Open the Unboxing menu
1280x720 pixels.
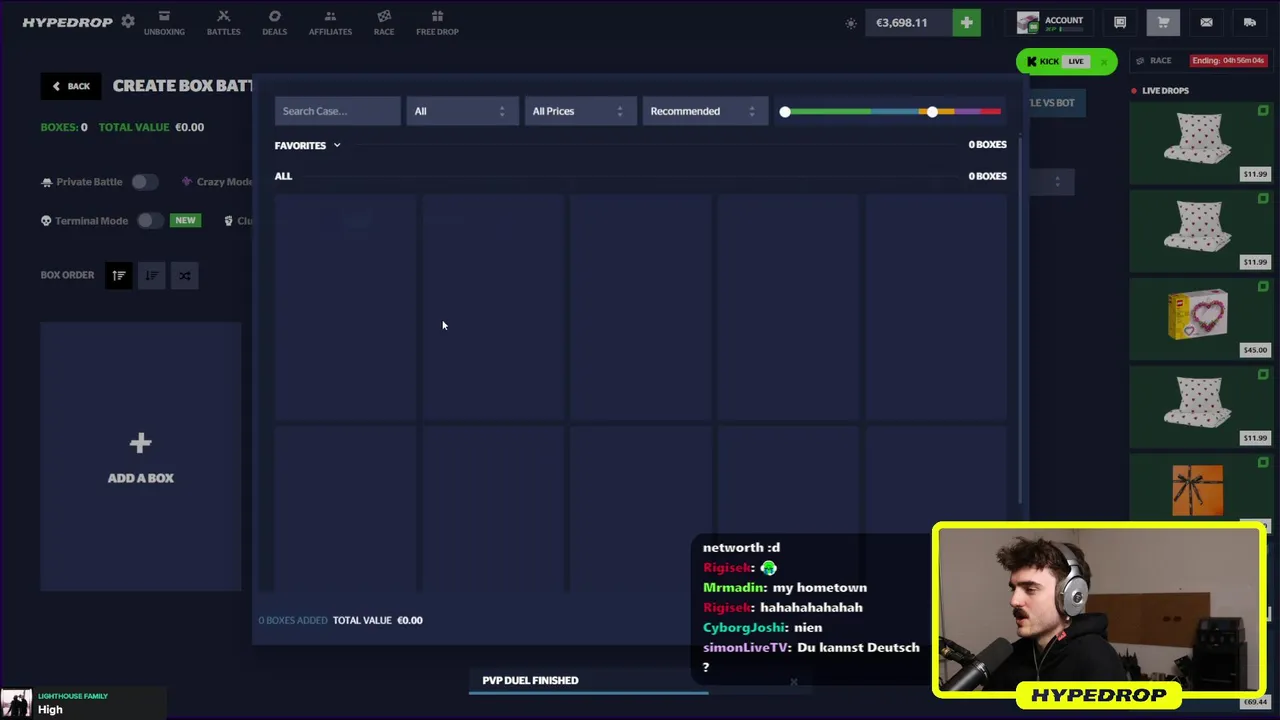[x=164, y=23]
